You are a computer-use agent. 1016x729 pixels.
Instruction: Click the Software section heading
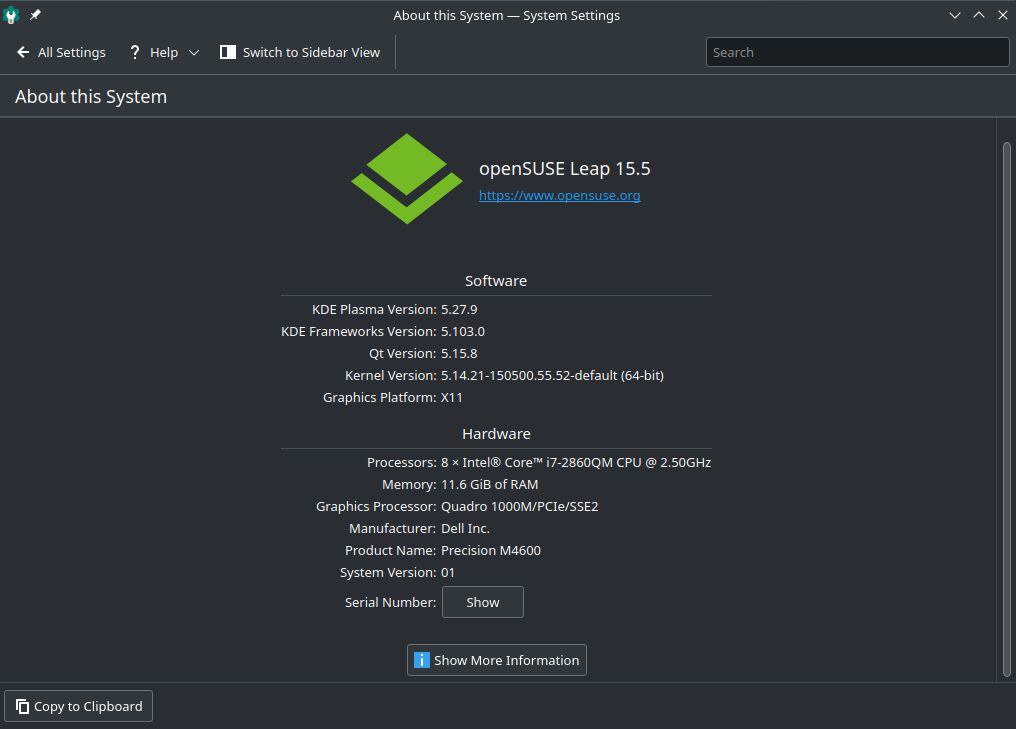[x=496, y=281]
